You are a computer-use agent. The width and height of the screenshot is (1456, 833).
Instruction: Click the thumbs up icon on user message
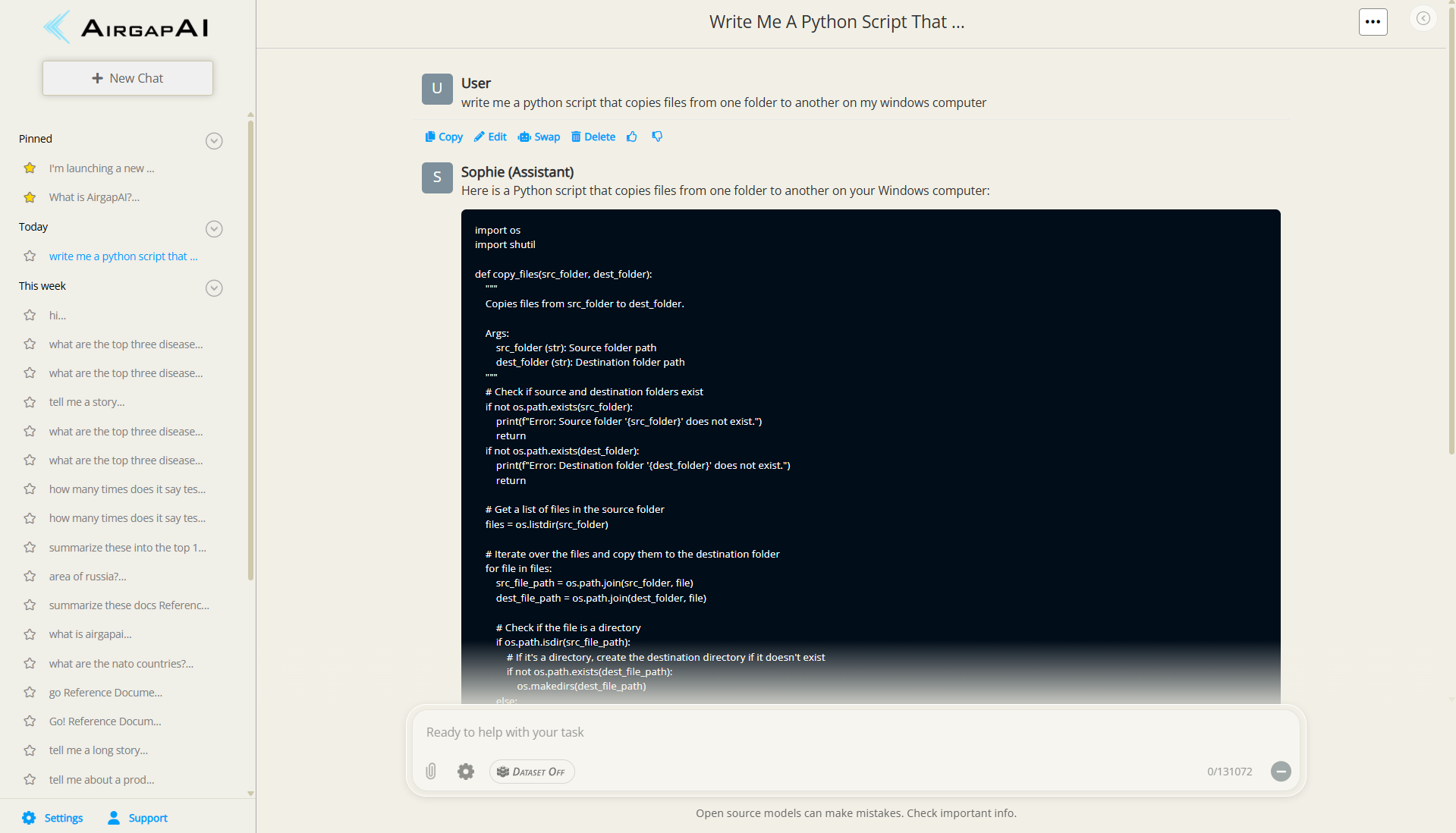coord(632,137)
